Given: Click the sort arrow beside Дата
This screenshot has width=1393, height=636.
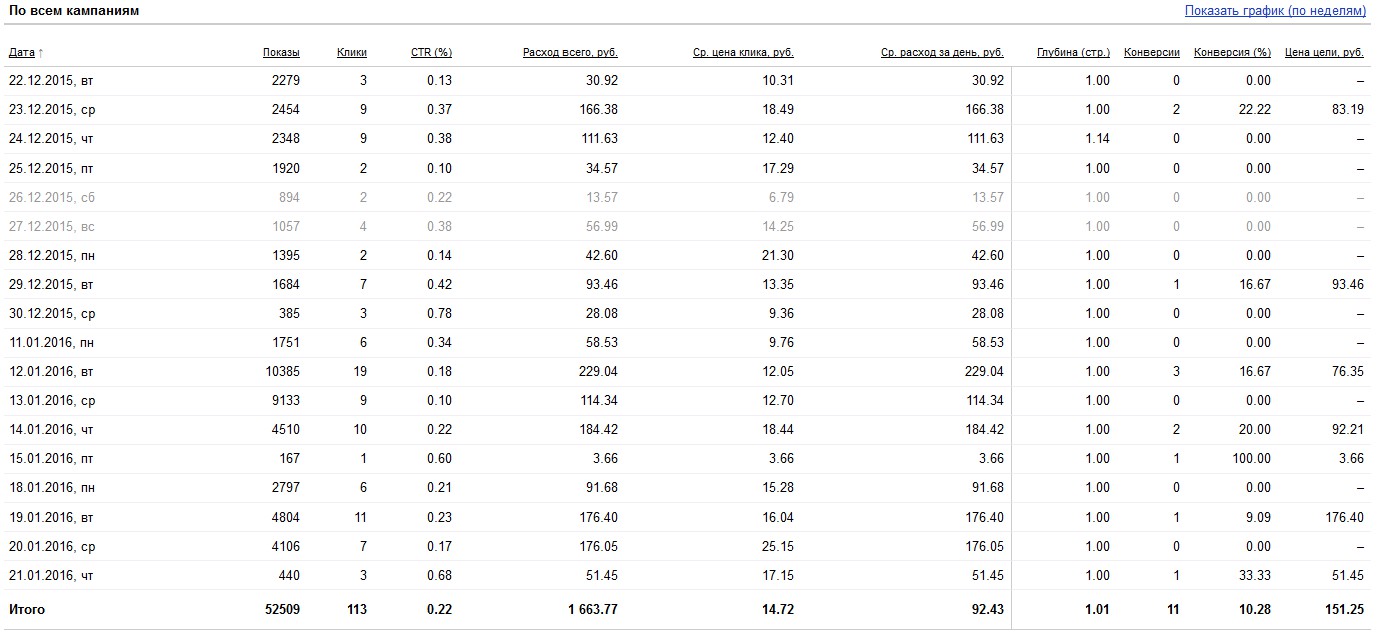Looking at the screenshot, I should (41, 52).
